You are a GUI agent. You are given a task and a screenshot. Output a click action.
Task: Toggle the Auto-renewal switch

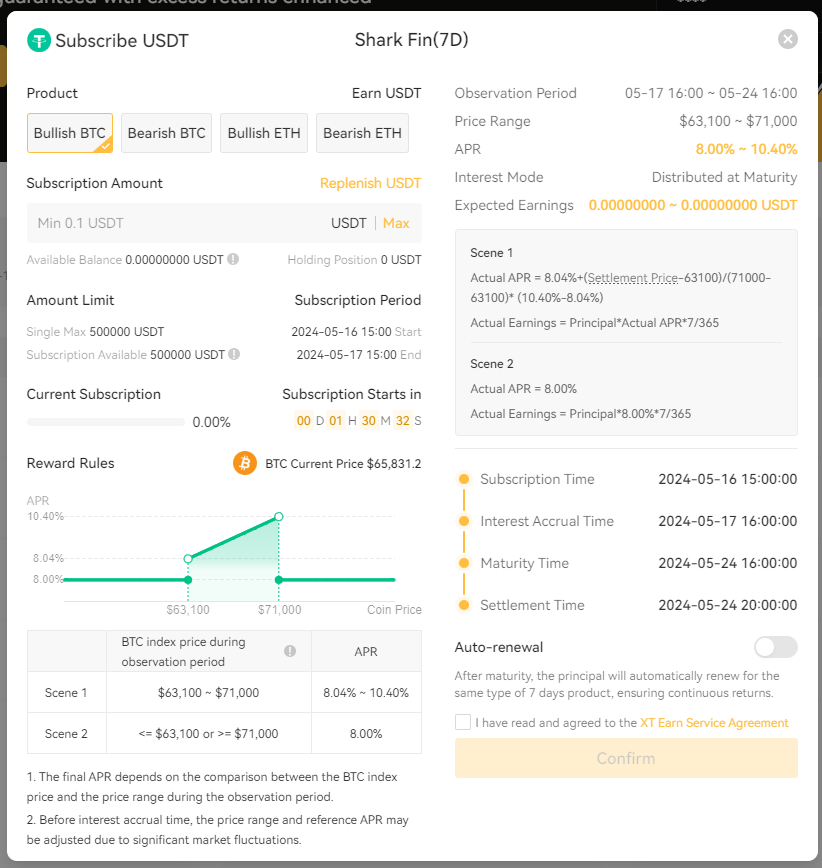click(776, 647)
